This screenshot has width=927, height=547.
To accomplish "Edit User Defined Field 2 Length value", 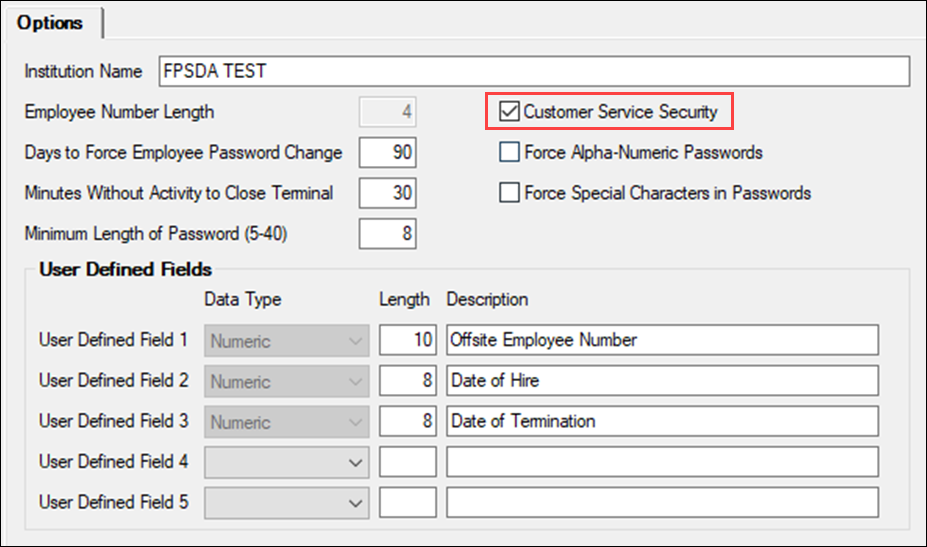I will (408, 380).
